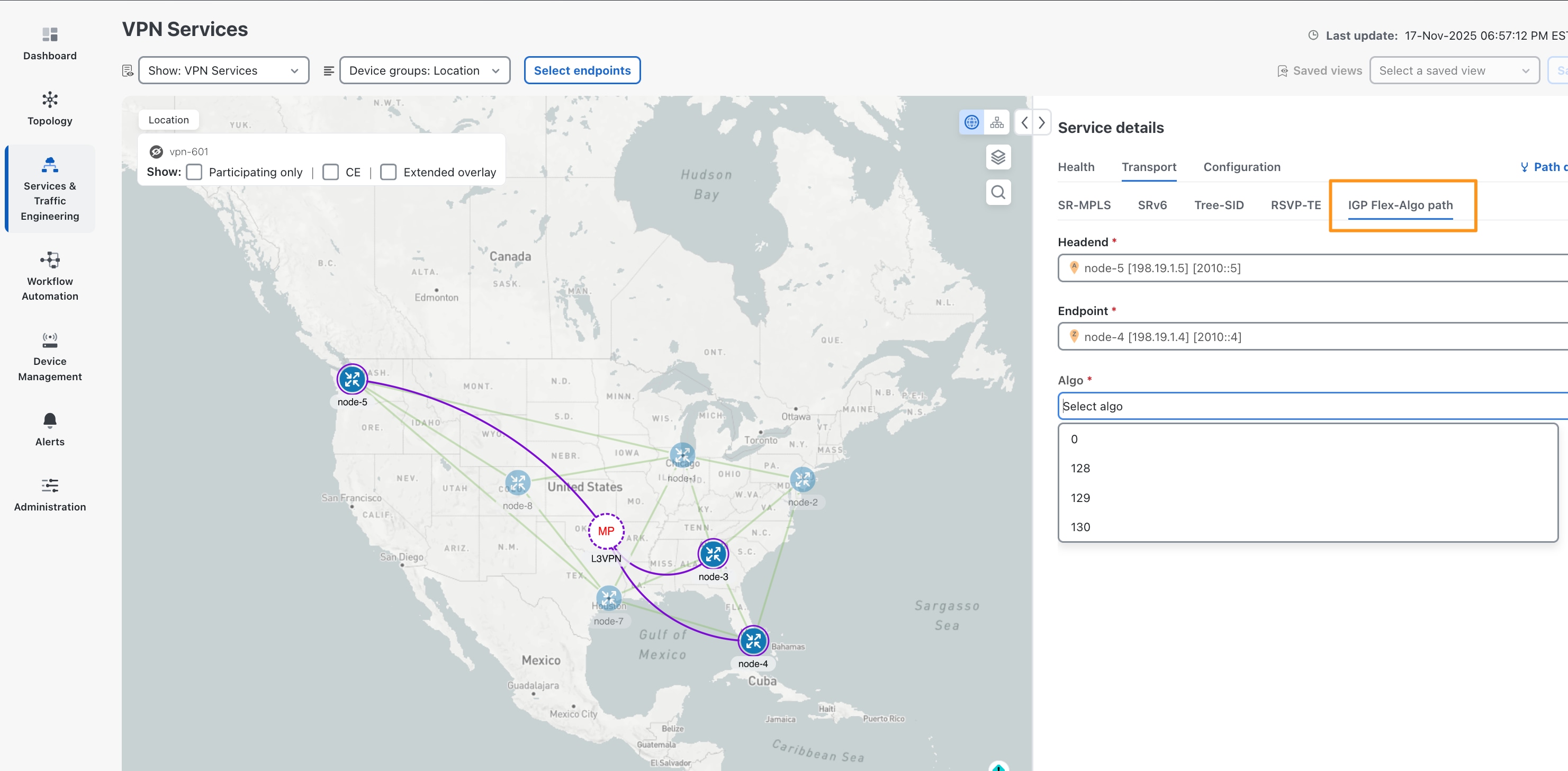Screen dimensions: 1568x771
Task: Open Administration sidebar icon
Action: (x=50, y=486)
